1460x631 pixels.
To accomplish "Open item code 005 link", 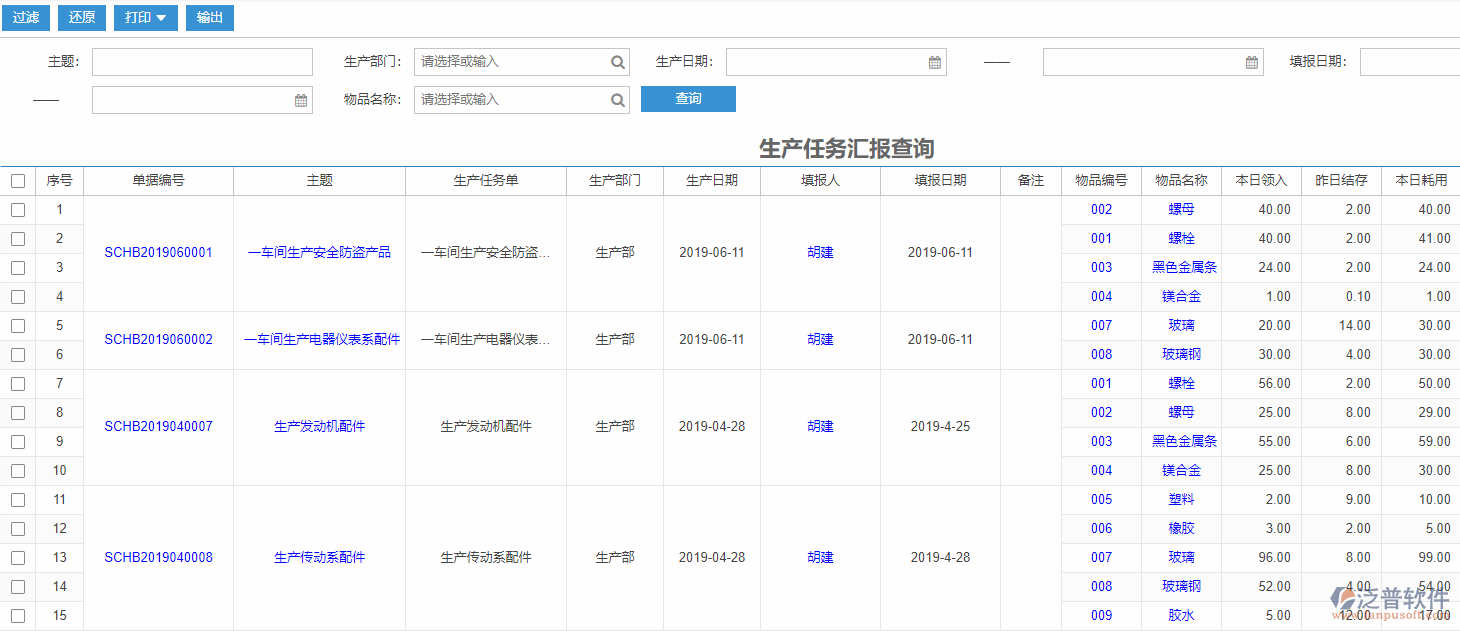I will (1101, 499).
